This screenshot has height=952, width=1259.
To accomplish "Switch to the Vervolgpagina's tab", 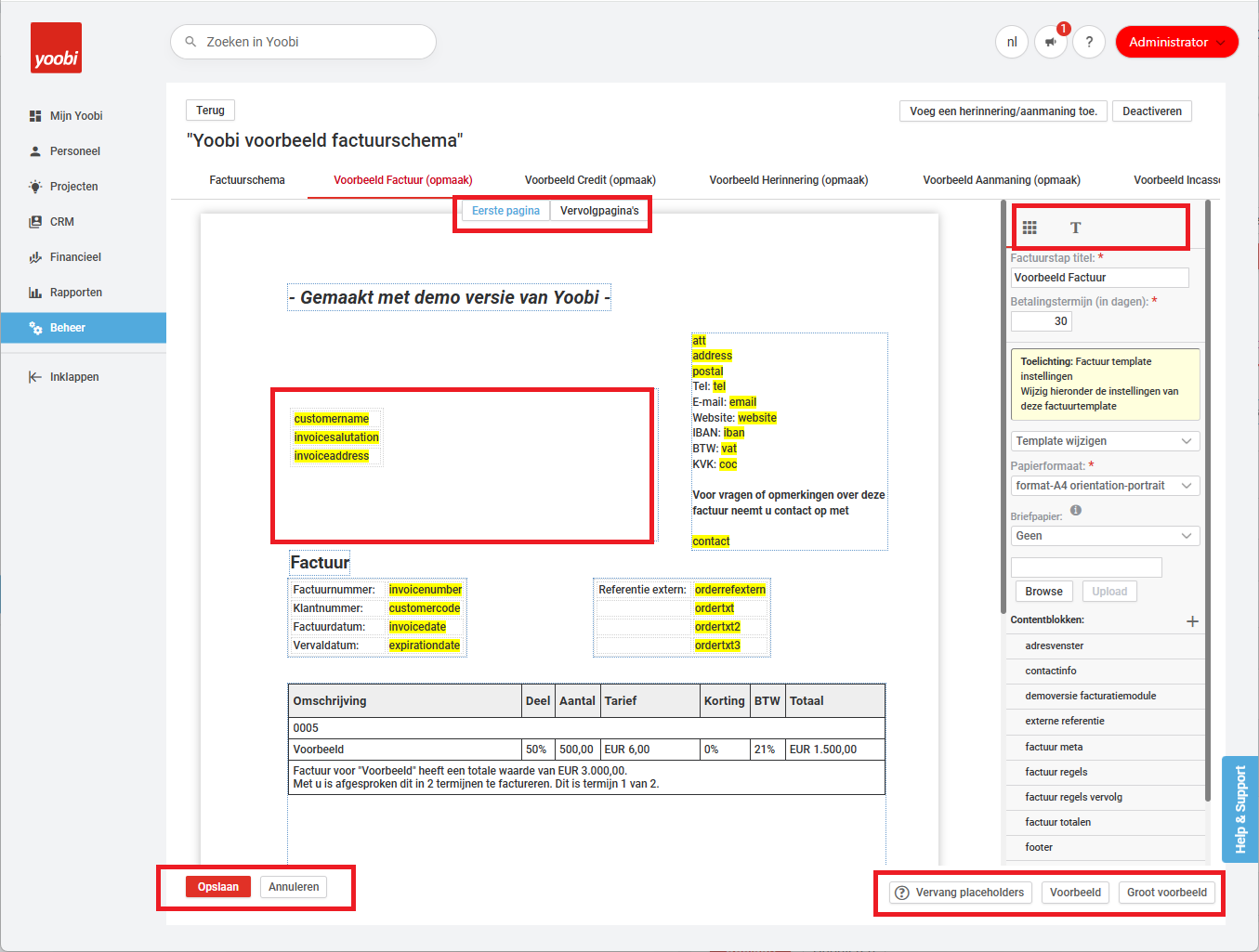I will [x=599, y=211].
